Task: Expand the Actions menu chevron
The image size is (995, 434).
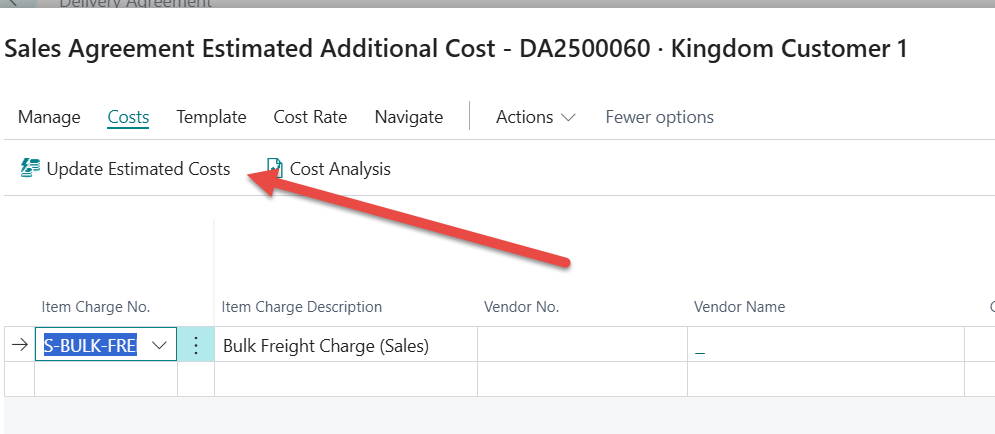Action: pyautogui.click(x=568, y=118)
